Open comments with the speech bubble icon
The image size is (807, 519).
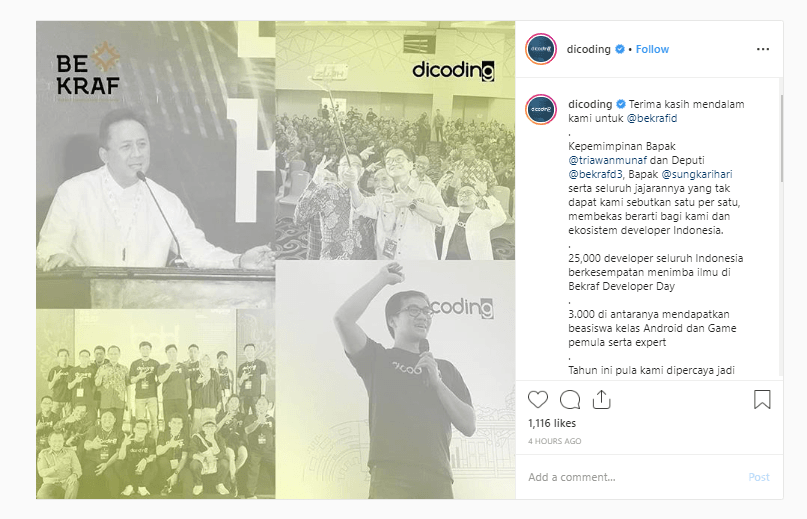tap(570, 400)
